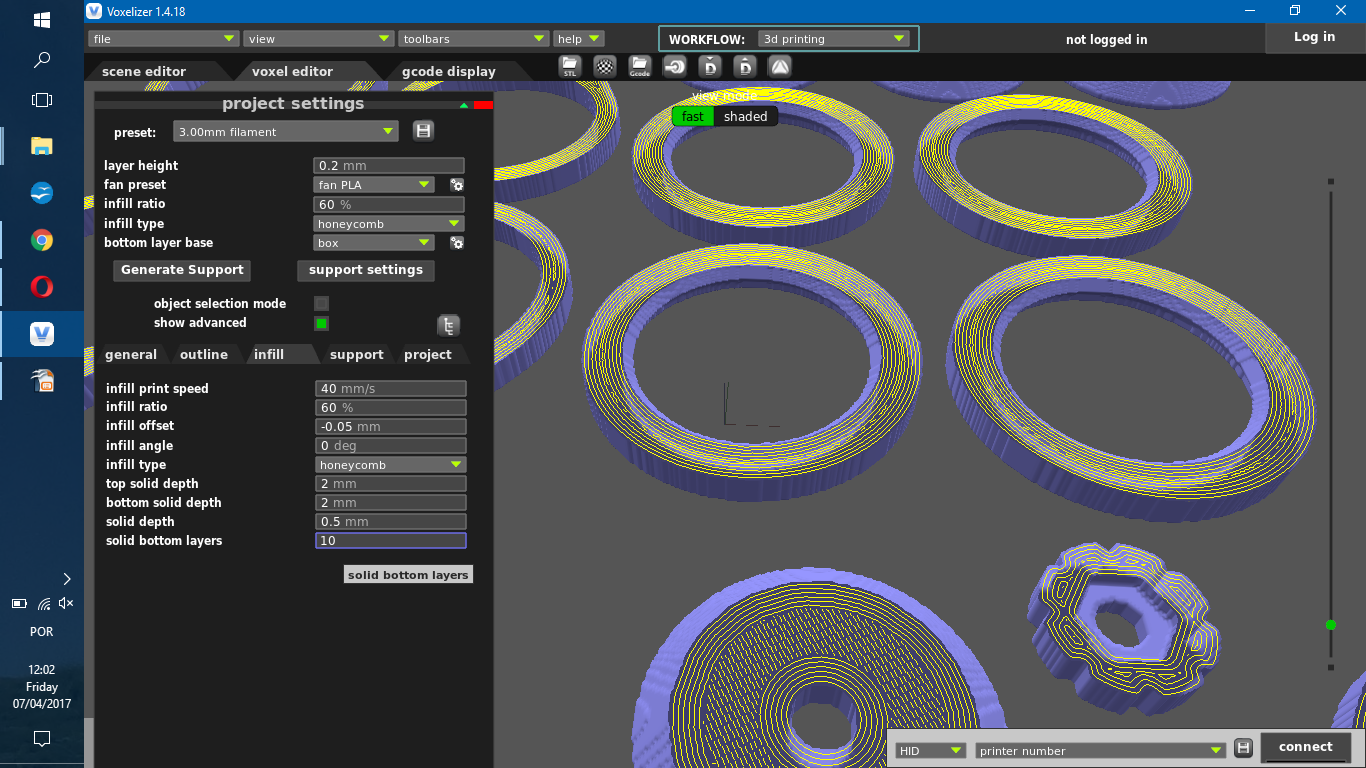This screenshot has width=1366, height=768.
Task: Open the help dropdown menu
Action: [579, 39]
